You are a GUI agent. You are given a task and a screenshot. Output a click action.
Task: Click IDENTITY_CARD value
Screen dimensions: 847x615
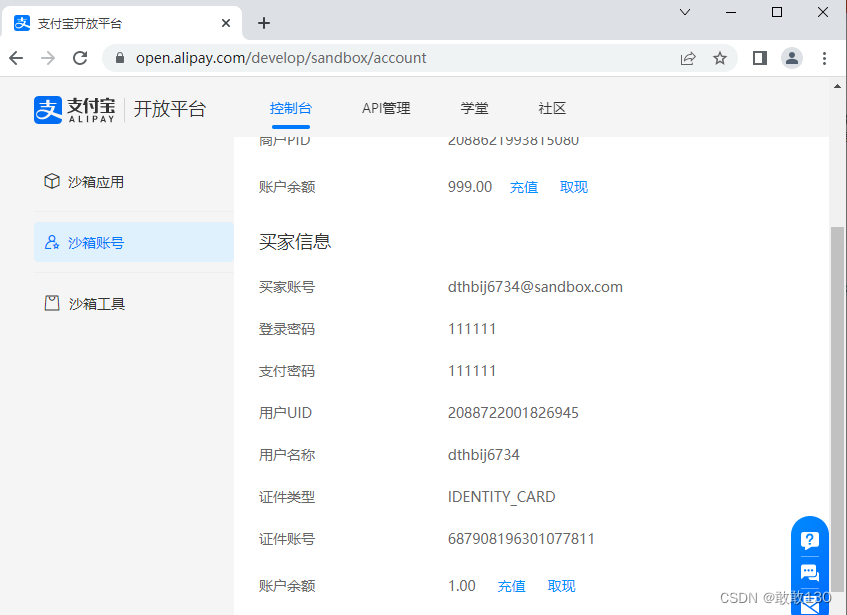(x=501, y=497)
